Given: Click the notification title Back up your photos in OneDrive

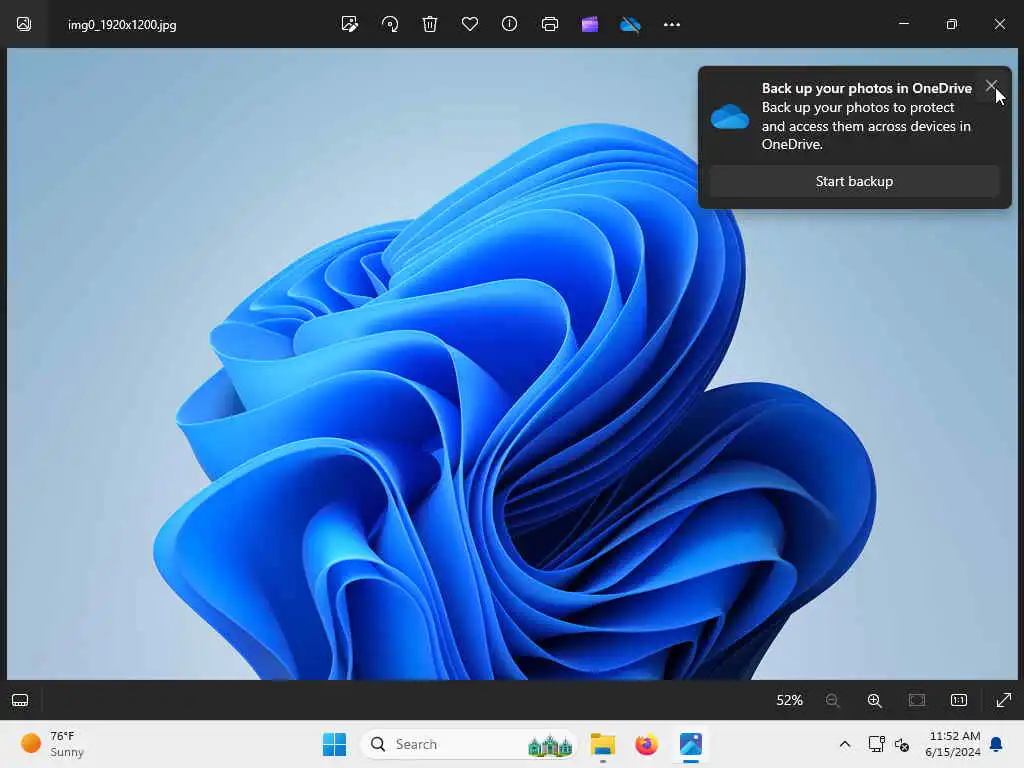Looking at the screenshot, I should (867, 88).
